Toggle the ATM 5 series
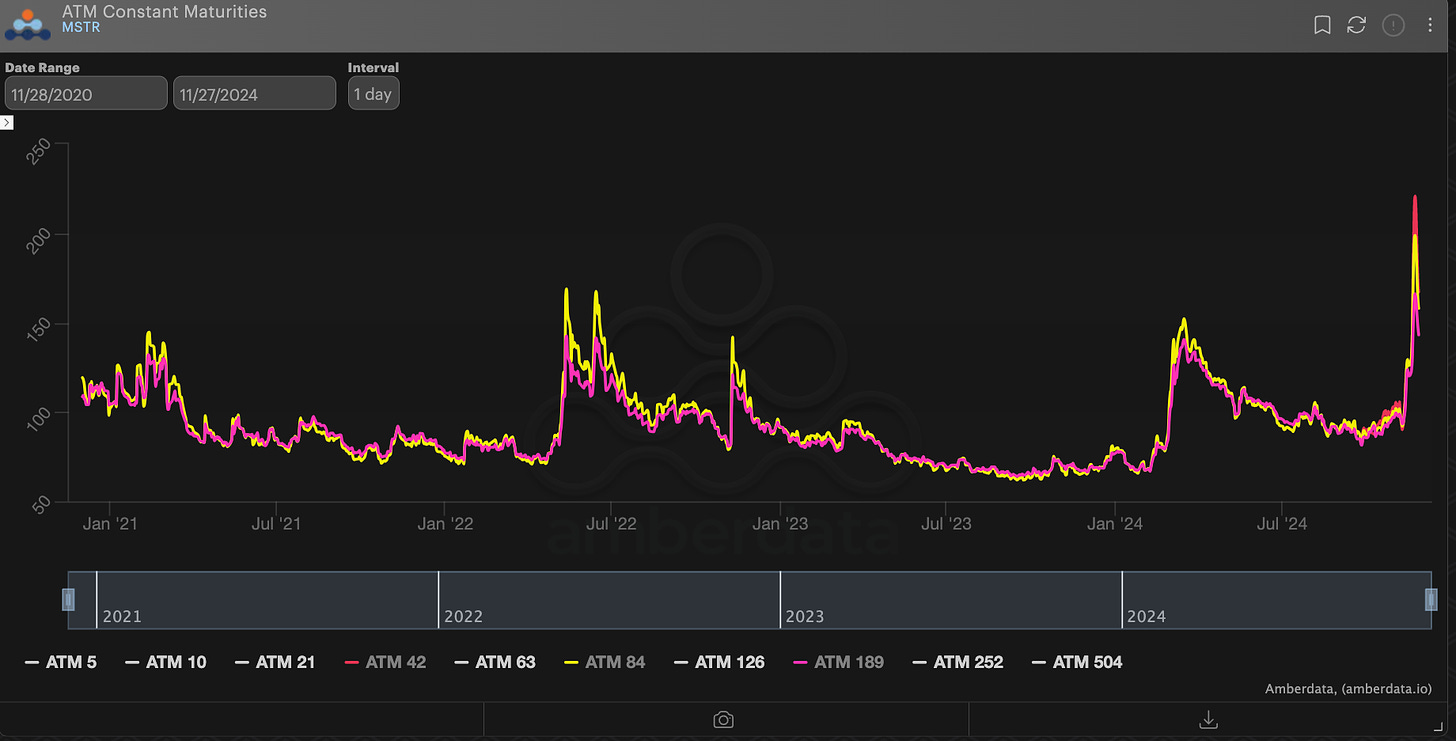This screenshot has width=1456, height=741. (61, 662)
